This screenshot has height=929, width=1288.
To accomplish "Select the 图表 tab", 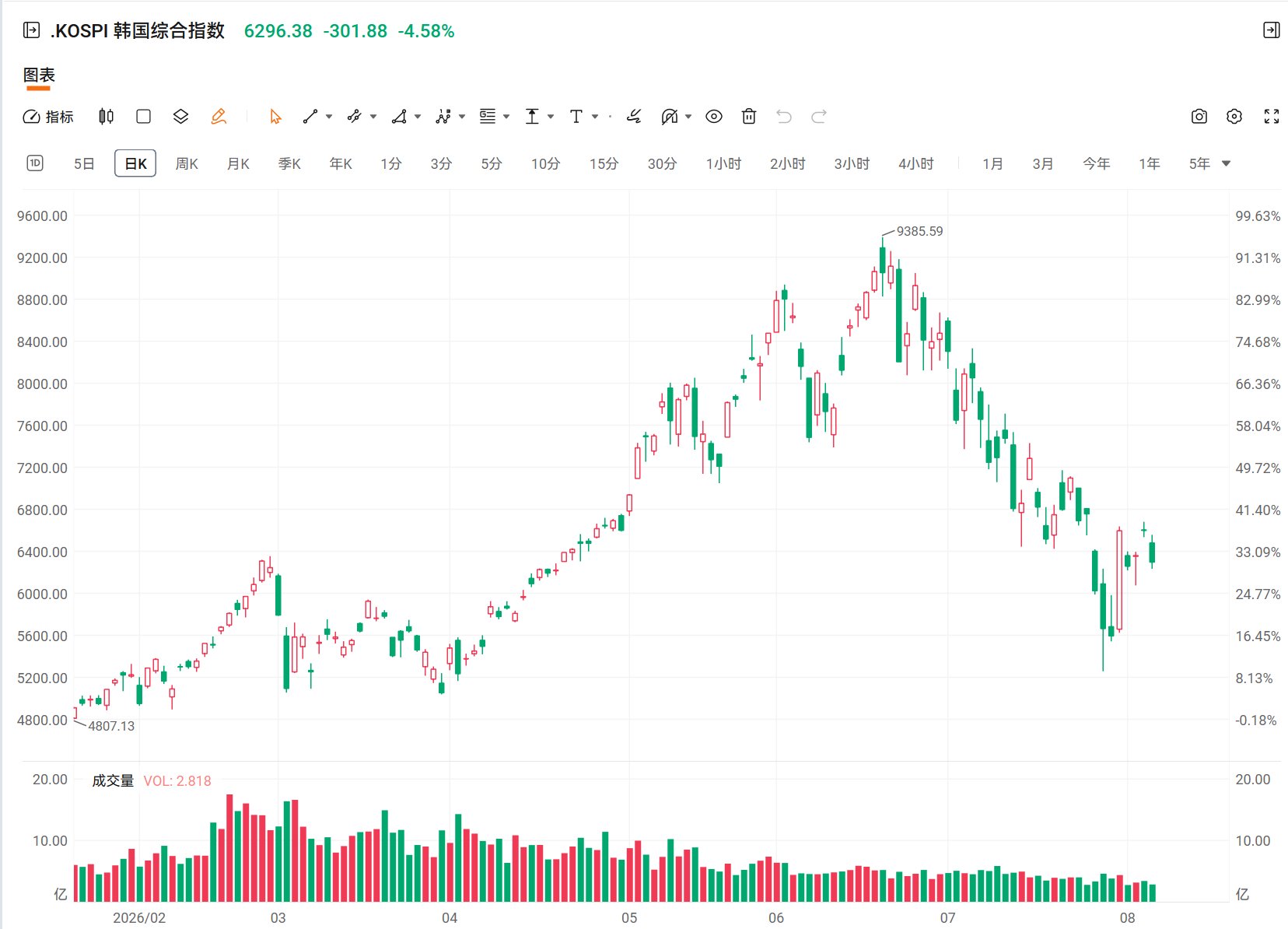I will (39, 75).
